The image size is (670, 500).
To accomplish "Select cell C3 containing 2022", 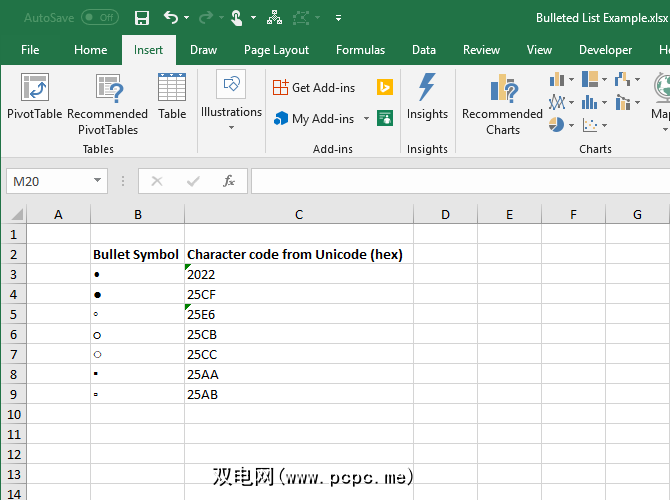I will [x=298, y=274].
